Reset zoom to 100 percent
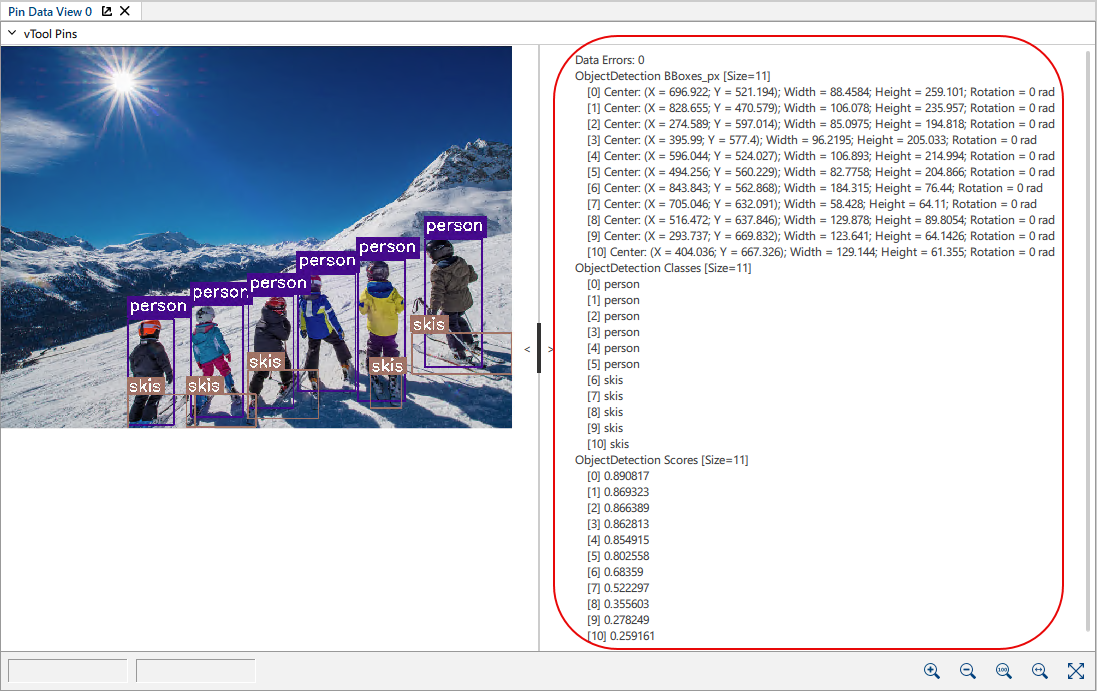The width and height of the screenshot is (1097, 691). pos(1004,671)
